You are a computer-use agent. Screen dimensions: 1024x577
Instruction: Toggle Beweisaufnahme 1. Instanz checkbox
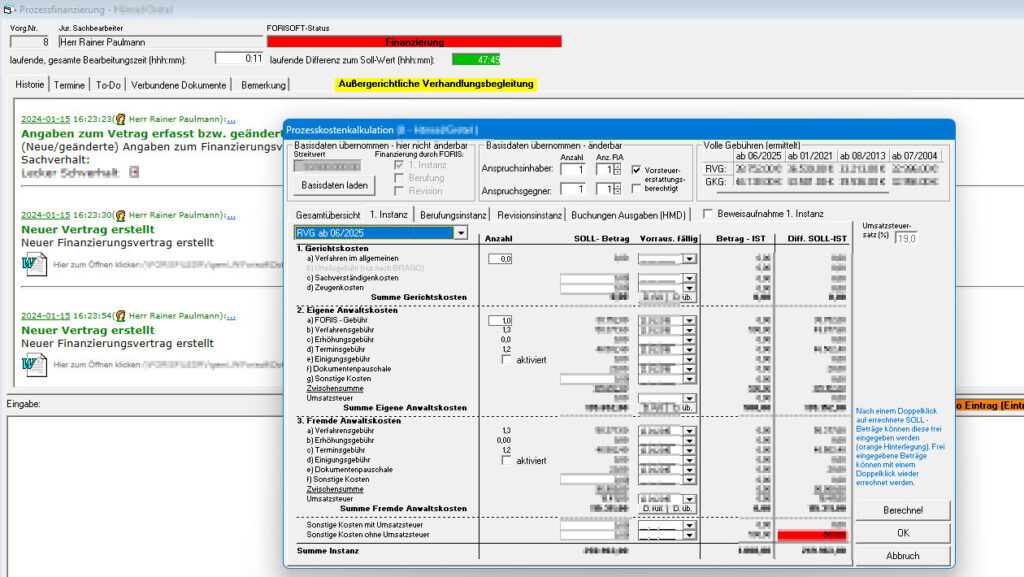[707, 213]
